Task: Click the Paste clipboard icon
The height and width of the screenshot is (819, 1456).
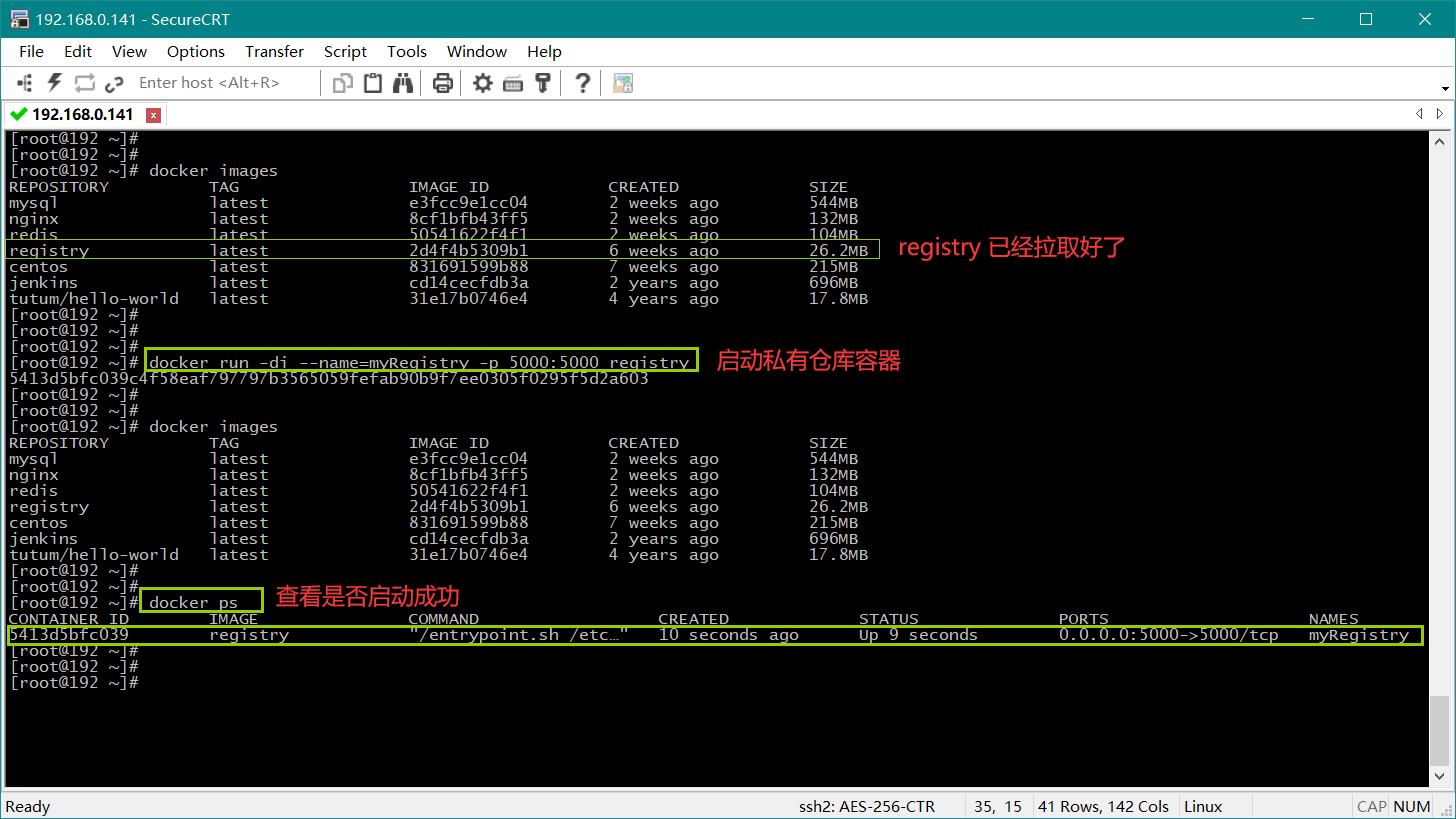Action: tap(373, 83)
